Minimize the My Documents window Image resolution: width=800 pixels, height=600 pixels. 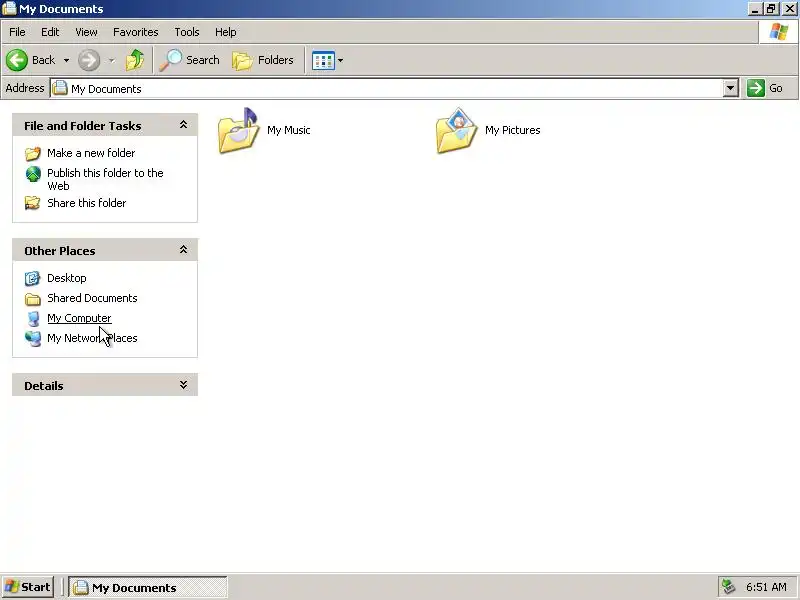click(x=755, y=9)
